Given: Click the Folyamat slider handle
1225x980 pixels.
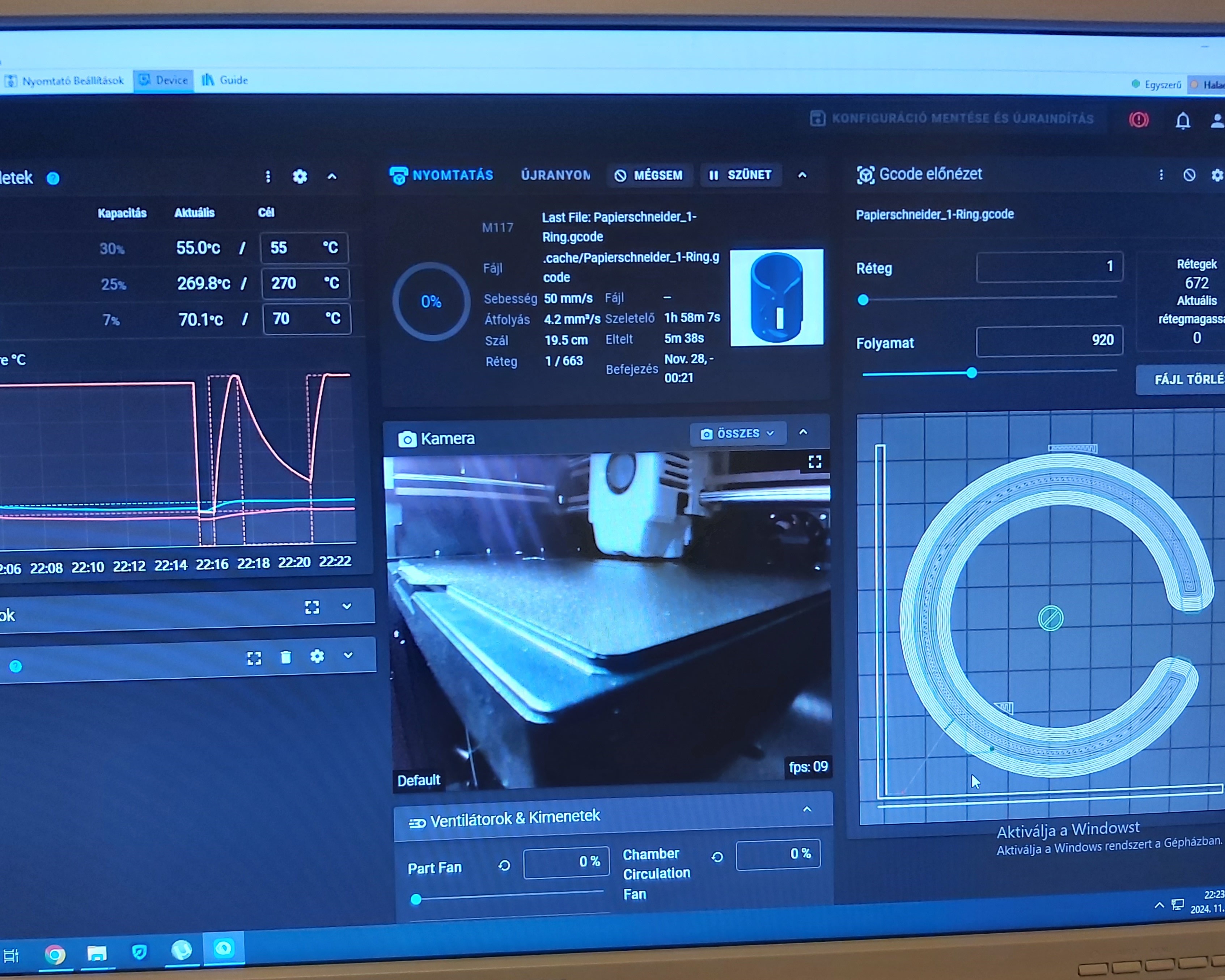Looking at the screenshot, I should tap(972, 373).
